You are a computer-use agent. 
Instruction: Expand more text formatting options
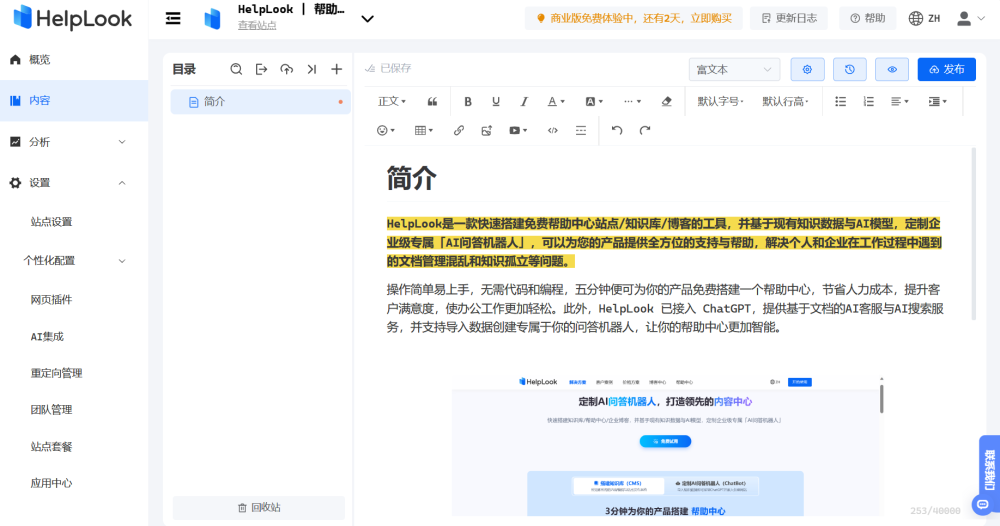(632, 101)
